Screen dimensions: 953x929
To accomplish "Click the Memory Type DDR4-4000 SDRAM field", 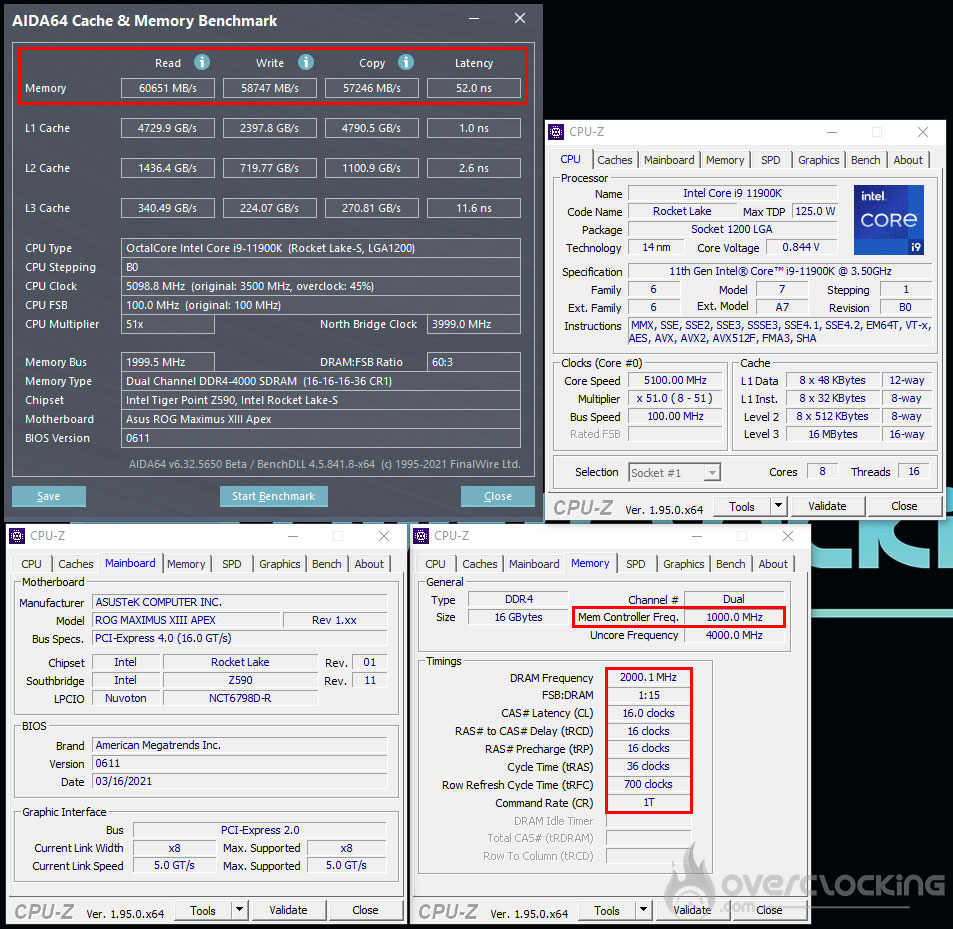I will [x=321, y=381].
